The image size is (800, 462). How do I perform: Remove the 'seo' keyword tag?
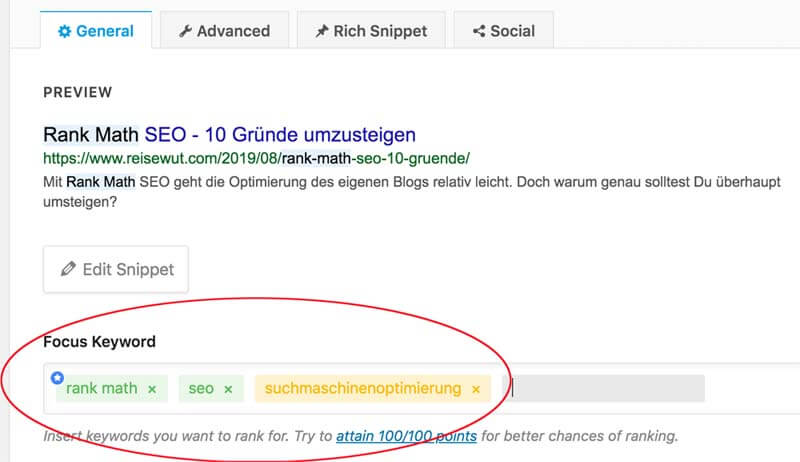pos(228,389)
